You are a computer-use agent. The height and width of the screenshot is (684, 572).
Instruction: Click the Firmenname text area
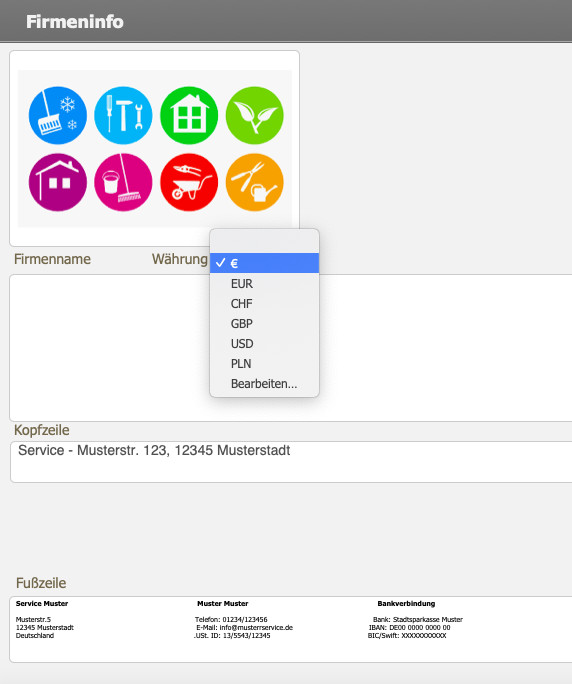pyautogui.click(x=109, y=348)
